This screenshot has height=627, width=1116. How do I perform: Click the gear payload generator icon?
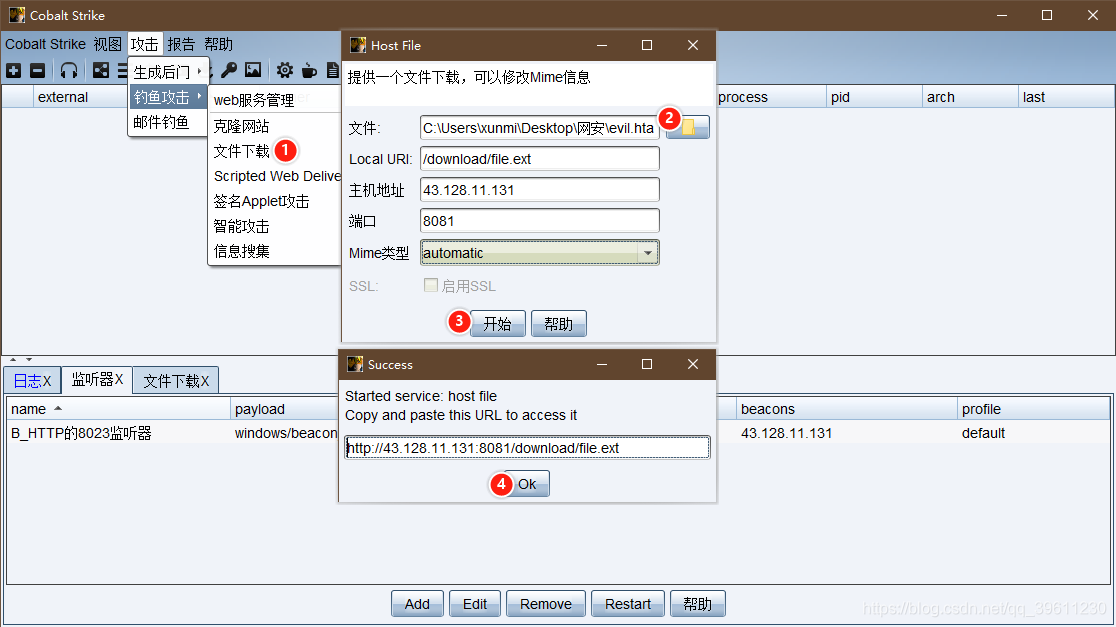click(x=285, y=70)
